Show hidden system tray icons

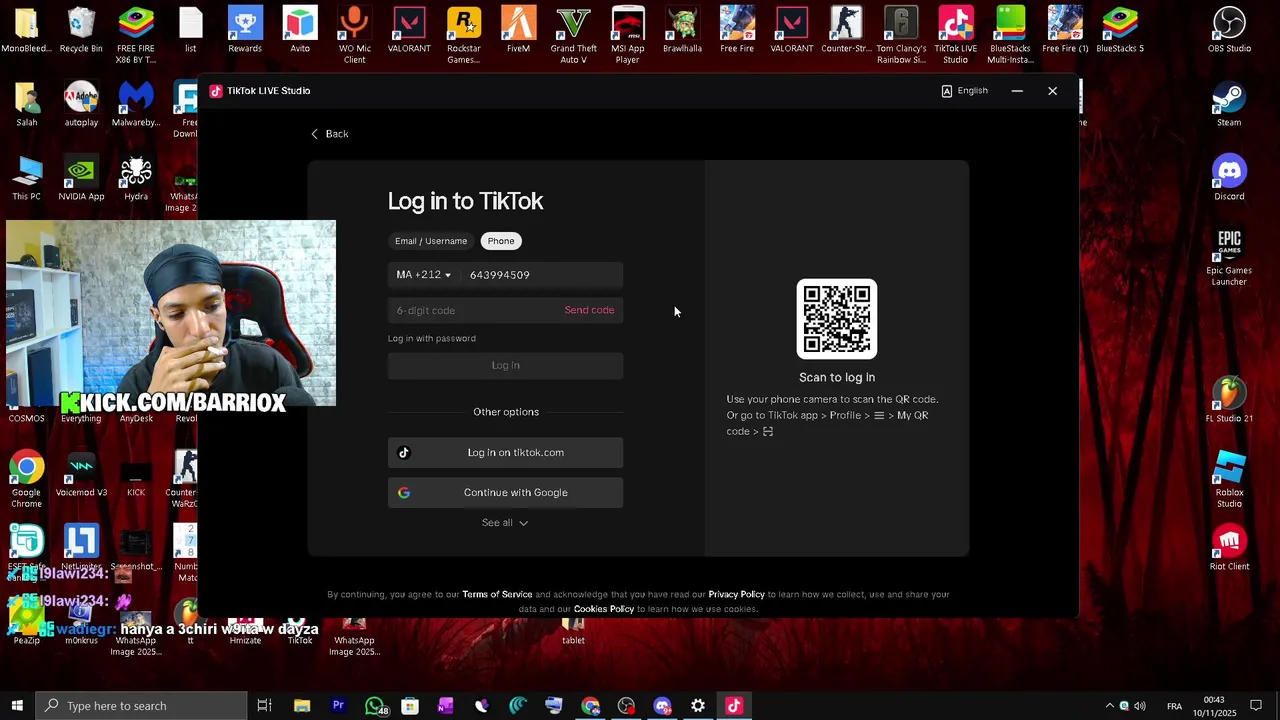[x=1109, y=706]
